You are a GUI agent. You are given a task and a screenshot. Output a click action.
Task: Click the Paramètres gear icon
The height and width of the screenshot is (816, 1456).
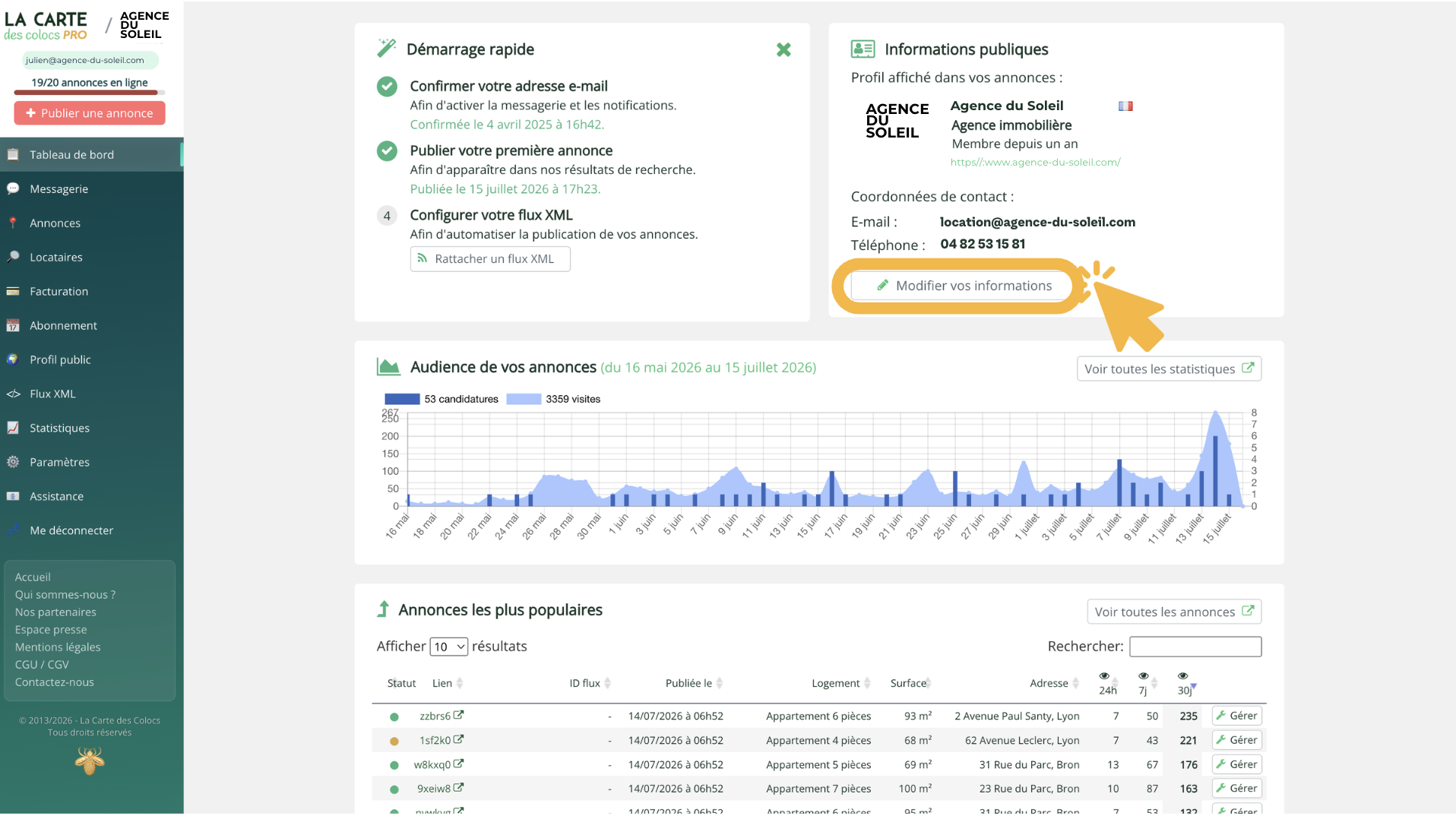coord(13,462)
